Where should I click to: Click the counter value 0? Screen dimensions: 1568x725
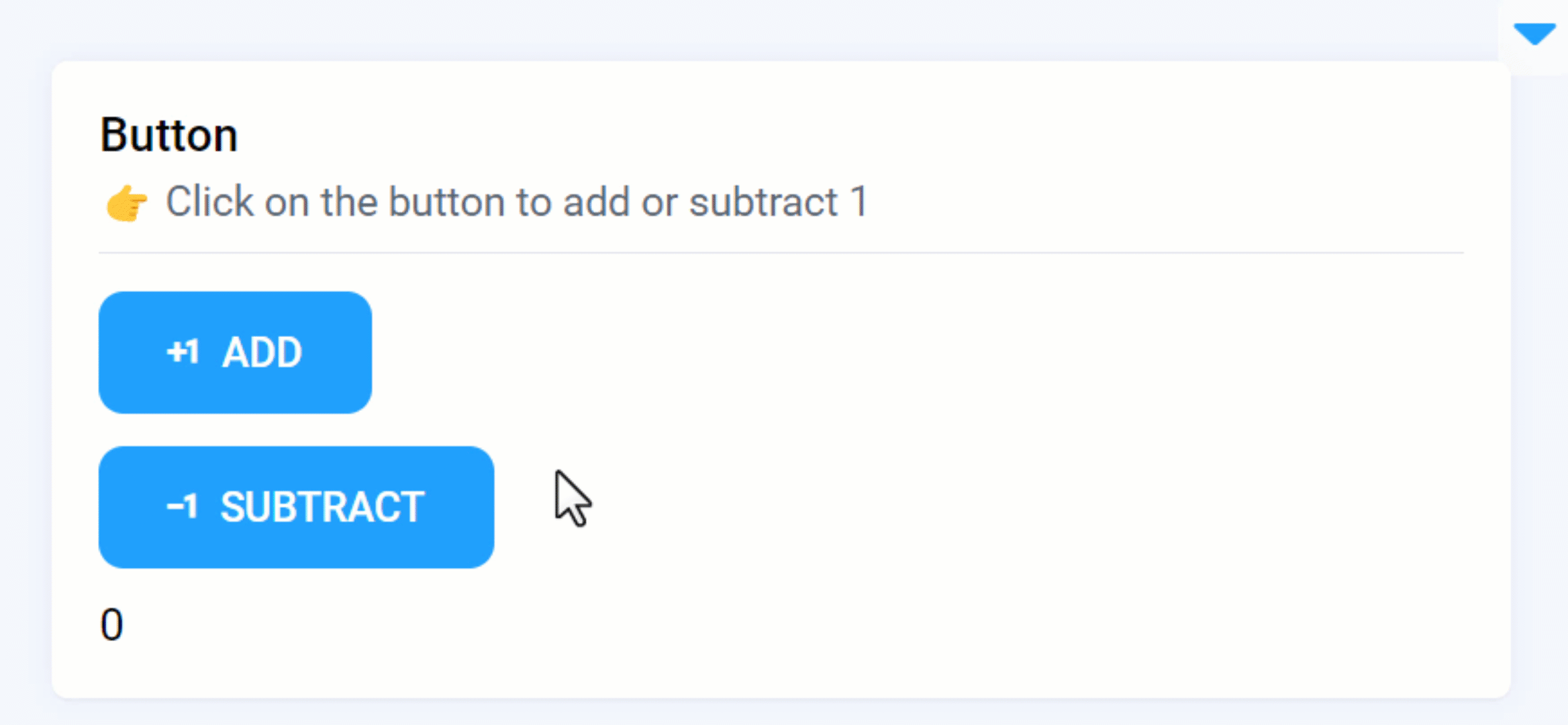[x=111, y=624]
